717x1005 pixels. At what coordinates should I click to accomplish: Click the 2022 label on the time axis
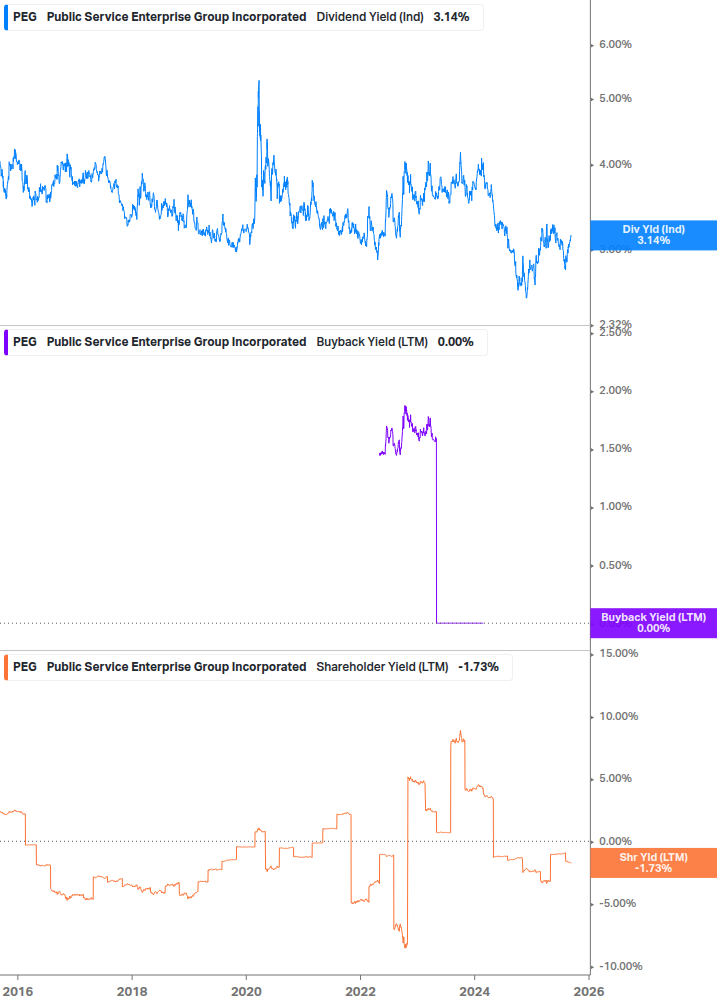pos(361,992)
